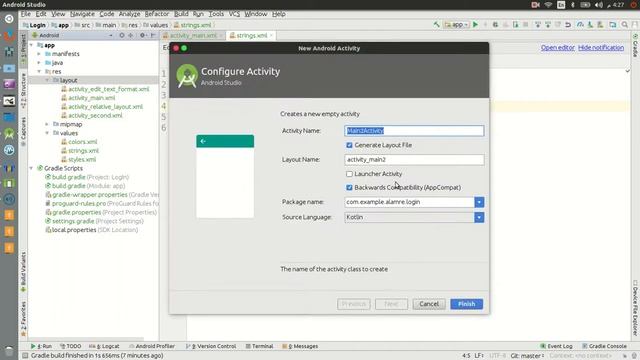Click the scroll-from-source target icon
Screen dimensions: 640x360
tap(122, 36)
